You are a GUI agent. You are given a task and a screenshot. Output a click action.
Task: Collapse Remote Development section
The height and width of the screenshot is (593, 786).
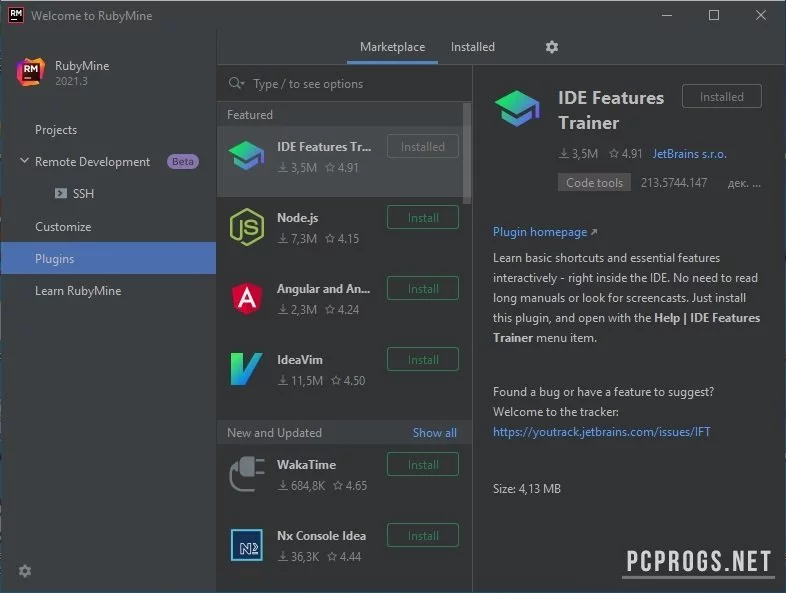[24, 161]
